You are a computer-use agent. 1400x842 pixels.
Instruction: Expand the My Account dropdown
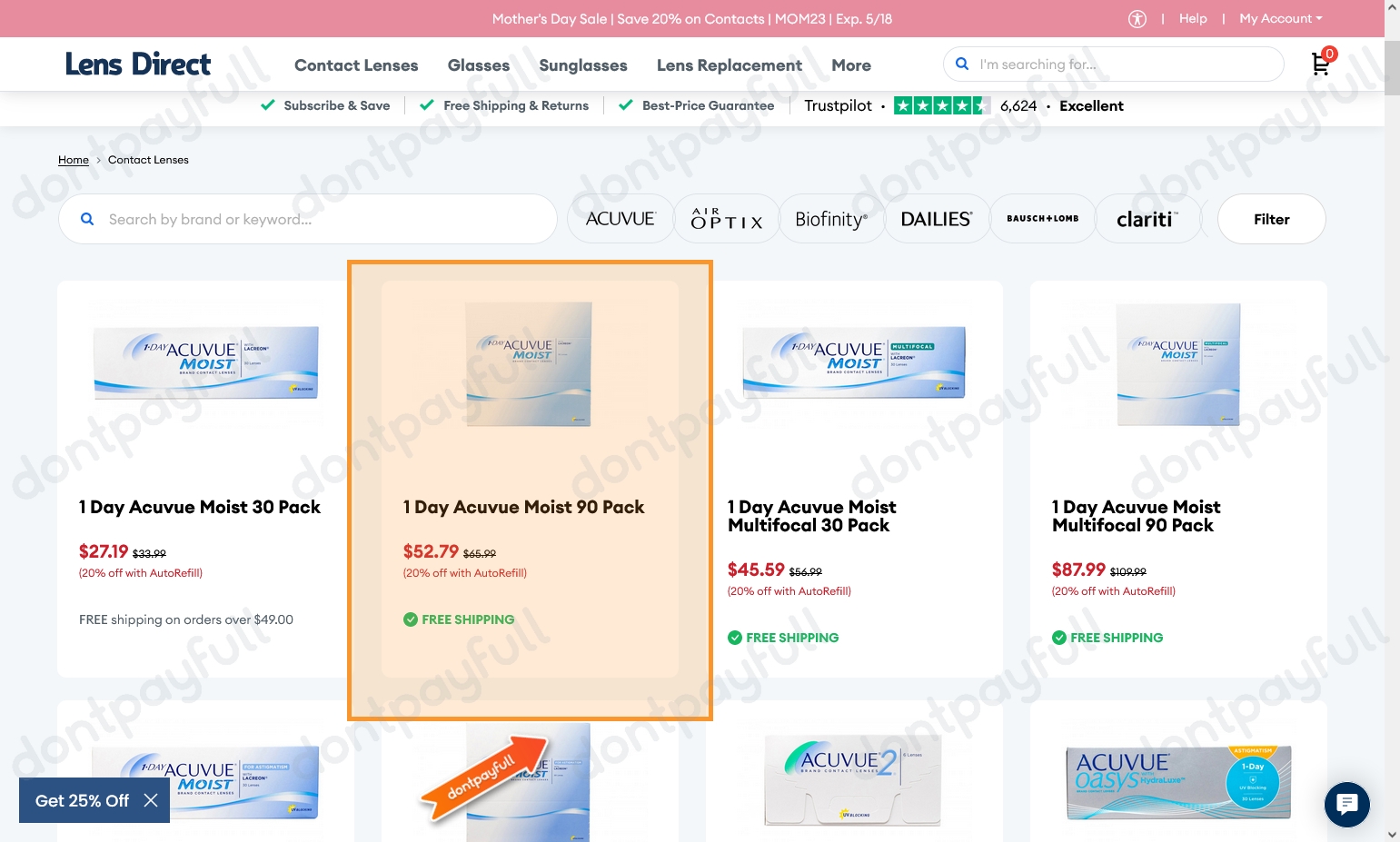point(1281,18)
